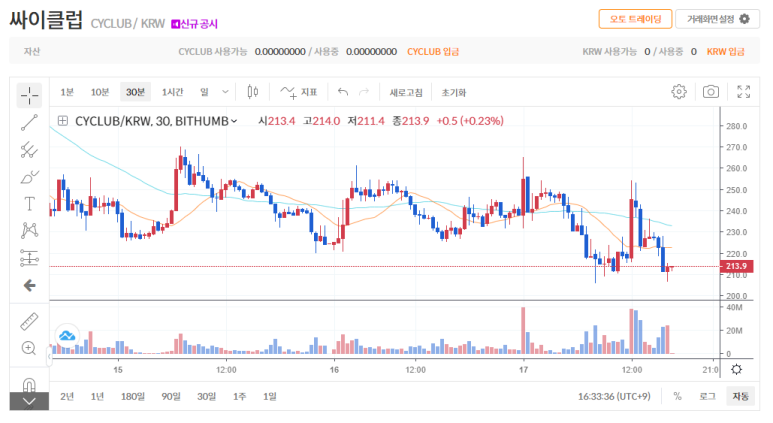773x423 pixels.
Task: Set the chart range to 2년
Action: [67, 396]
